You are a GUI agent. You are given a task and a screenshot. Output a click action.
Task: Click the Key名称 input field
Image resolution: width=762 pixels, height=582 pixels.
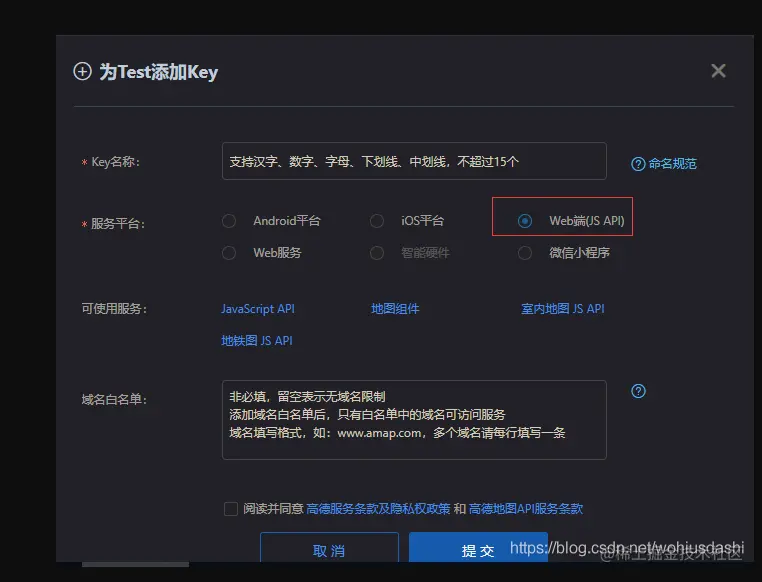[414, 161]
